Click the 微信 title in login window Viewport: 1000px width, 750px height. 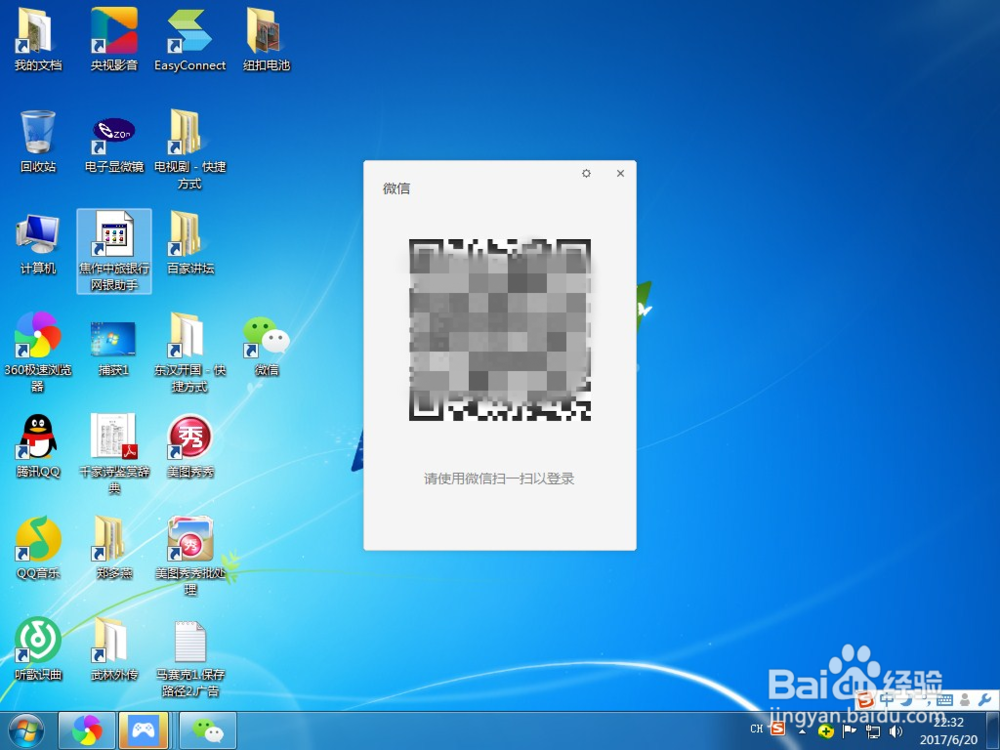coord(396,188)
